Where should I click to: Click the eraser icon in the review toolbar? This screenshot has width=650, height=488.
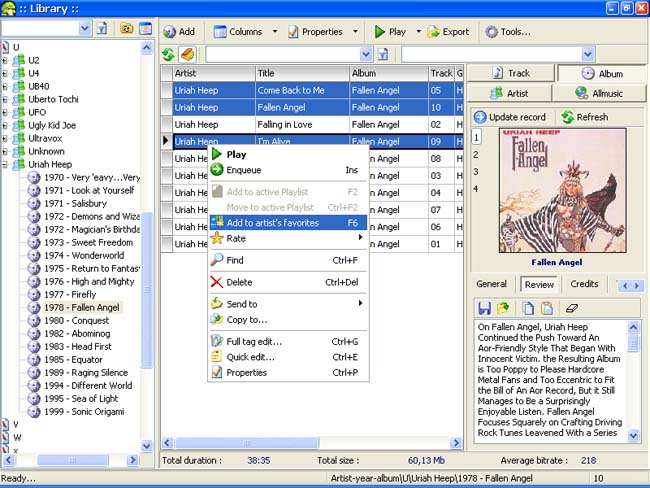(572, 308)
